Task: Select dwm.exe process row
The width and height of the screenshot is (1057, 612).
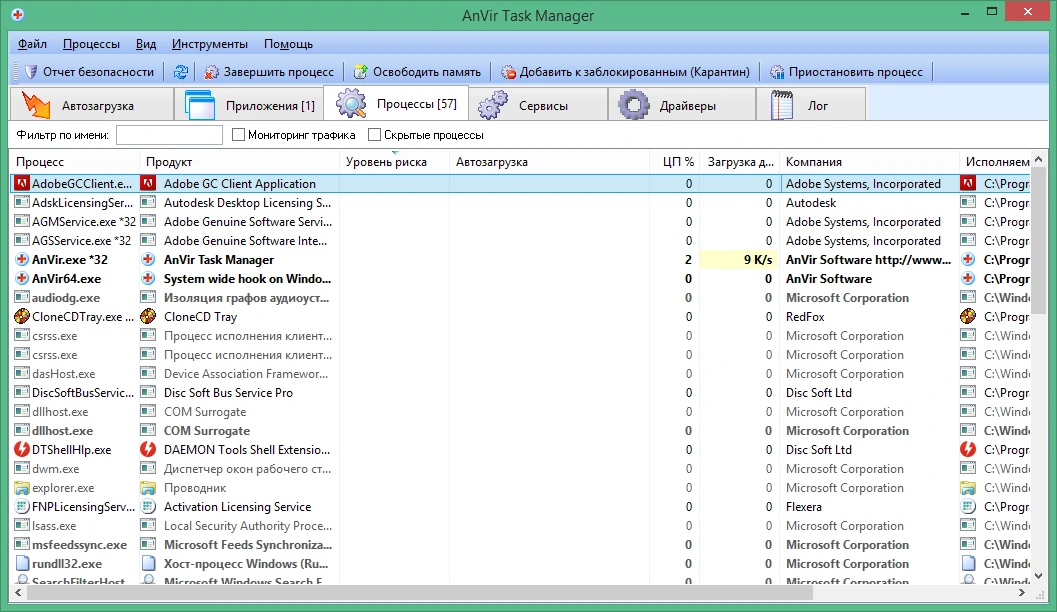Action: pyautogui.click(x=520, y=468)
